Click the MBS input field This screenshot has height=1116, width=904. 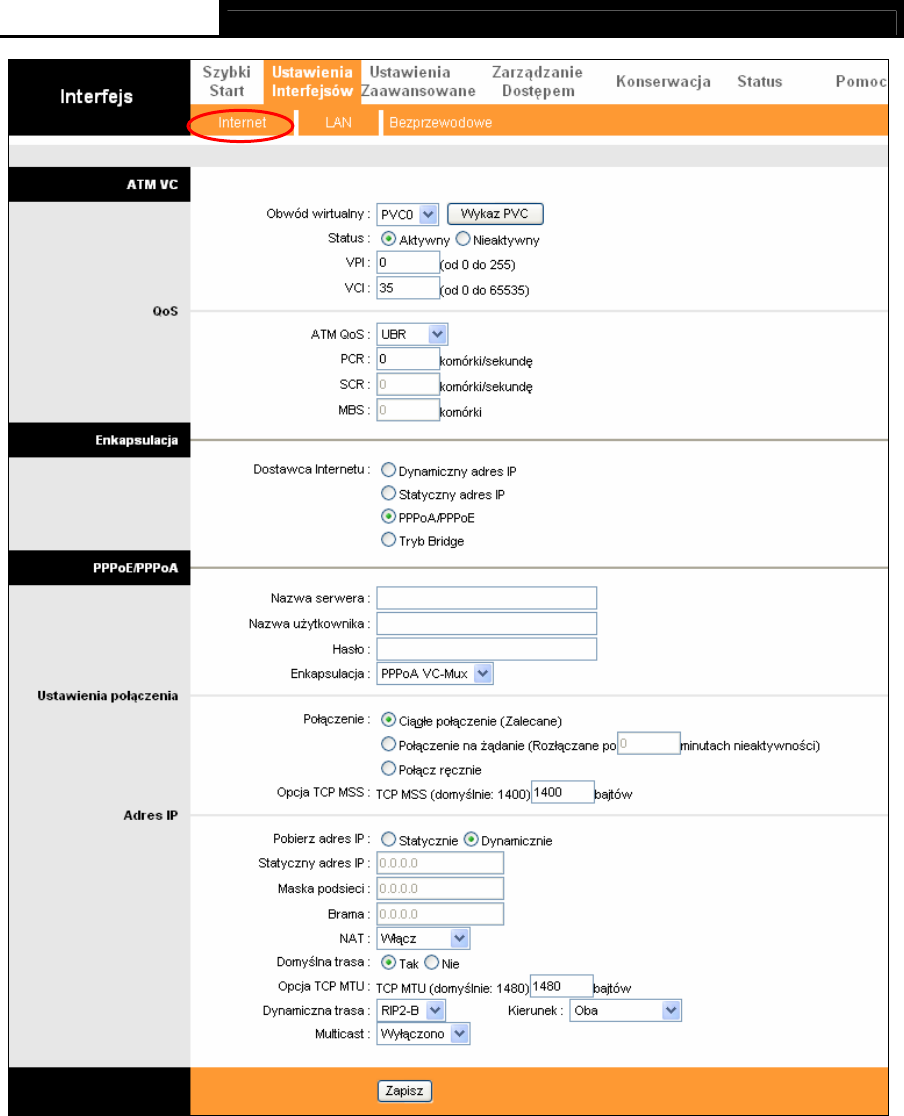click(x=408, y=410)
